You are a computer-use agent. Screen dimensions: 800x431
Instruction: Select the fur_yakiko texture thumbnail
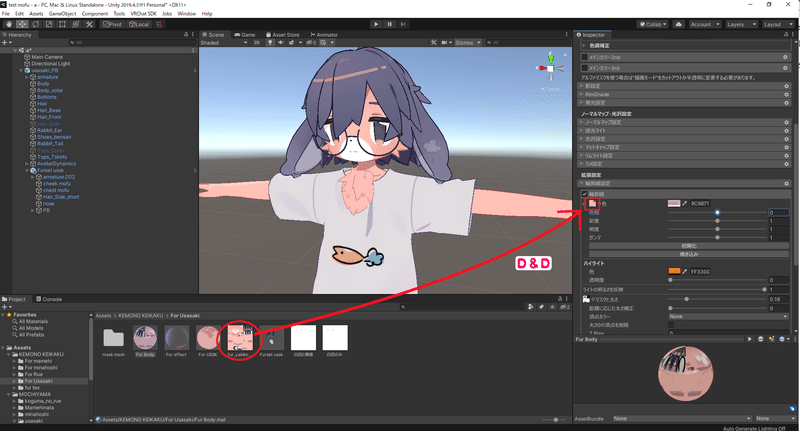(x=239, y=338)
